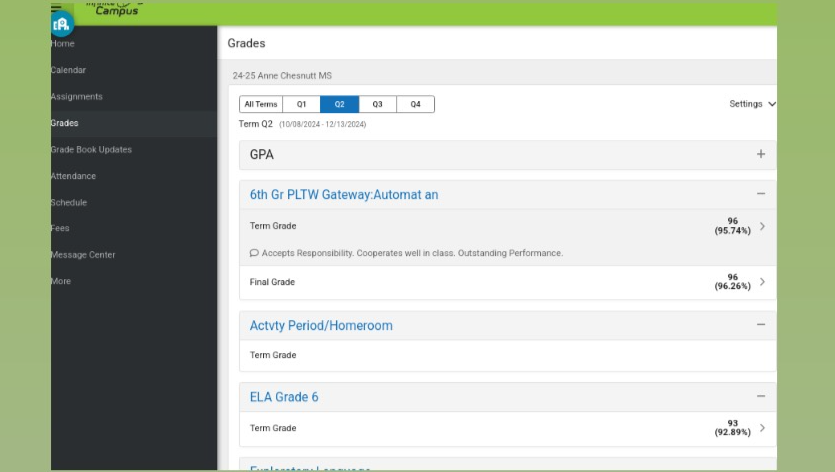835x472 pixels.
Task: Click the ELA Grade 6 course link
Action: [x=284, y=397]
